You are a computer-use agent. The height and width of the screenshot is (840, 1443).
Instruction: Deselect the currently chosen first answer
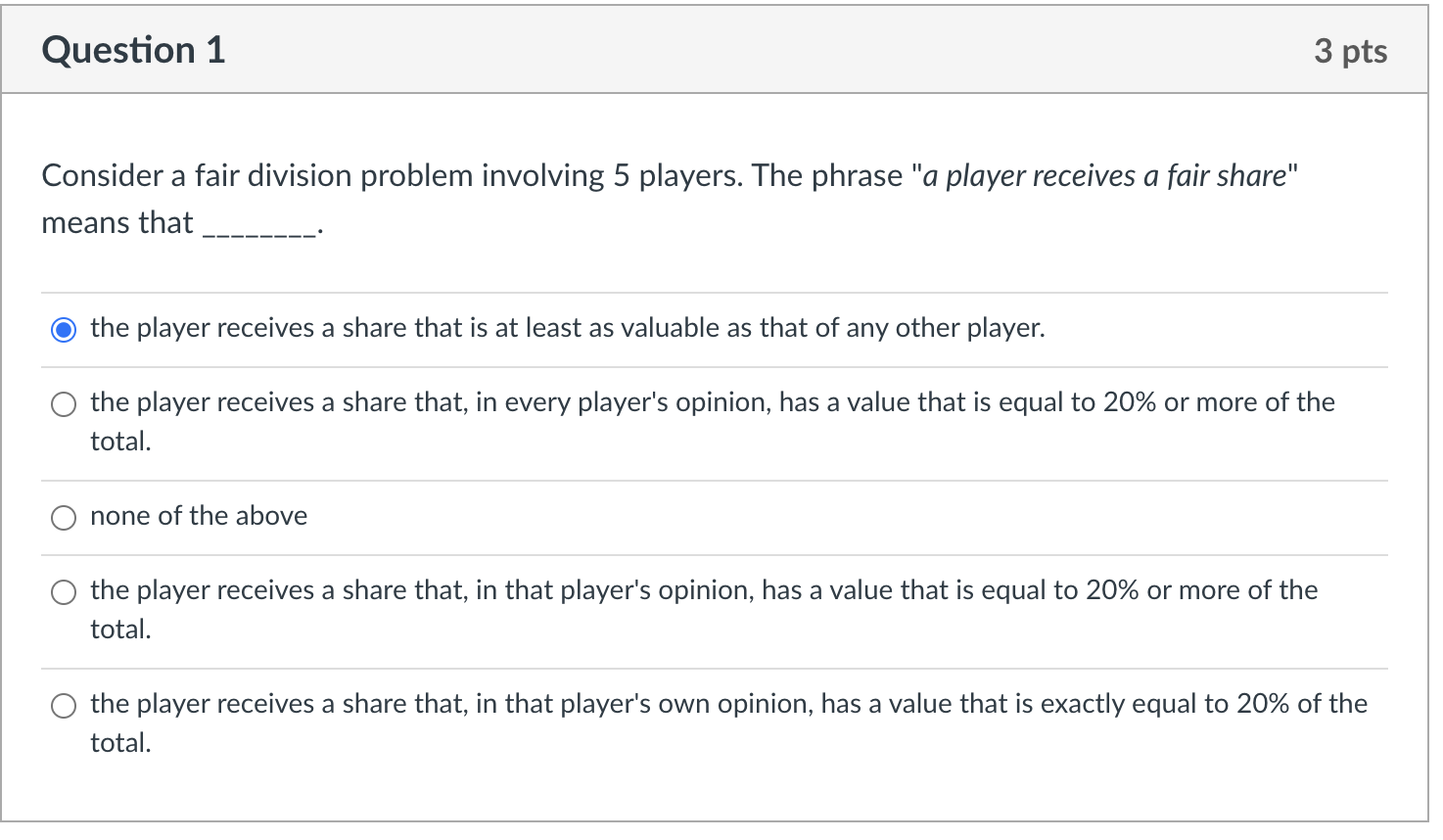64,330
